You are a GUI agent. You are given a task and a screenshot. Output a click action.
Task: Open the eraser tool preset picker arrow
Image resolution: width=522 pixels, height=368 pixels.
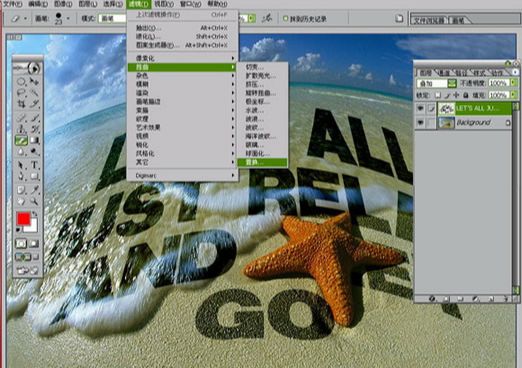tap(26, 19)
